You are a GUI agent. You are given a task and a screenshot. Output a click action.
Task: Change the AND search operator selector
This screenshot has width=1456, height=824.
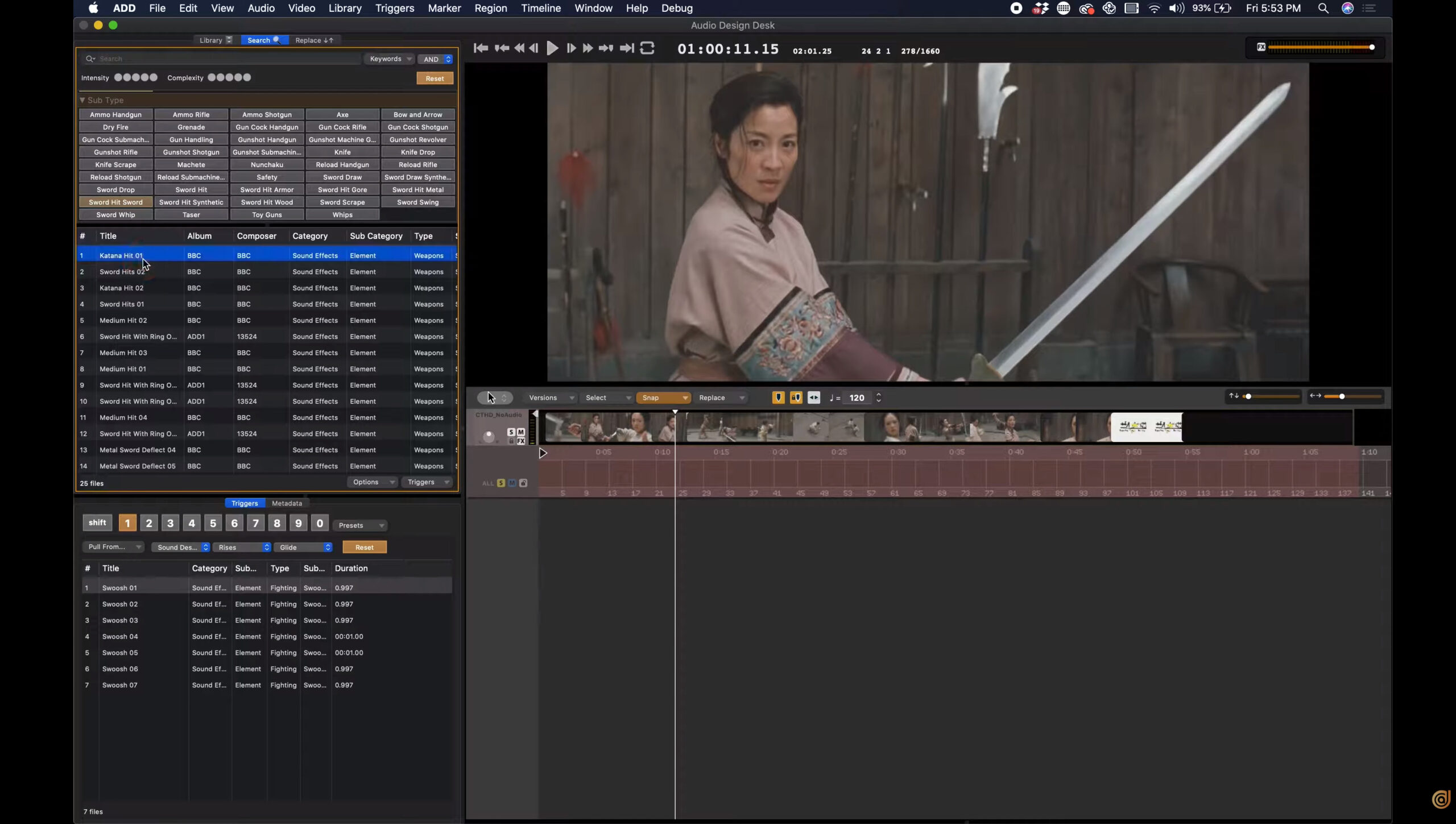click(436, 59)
